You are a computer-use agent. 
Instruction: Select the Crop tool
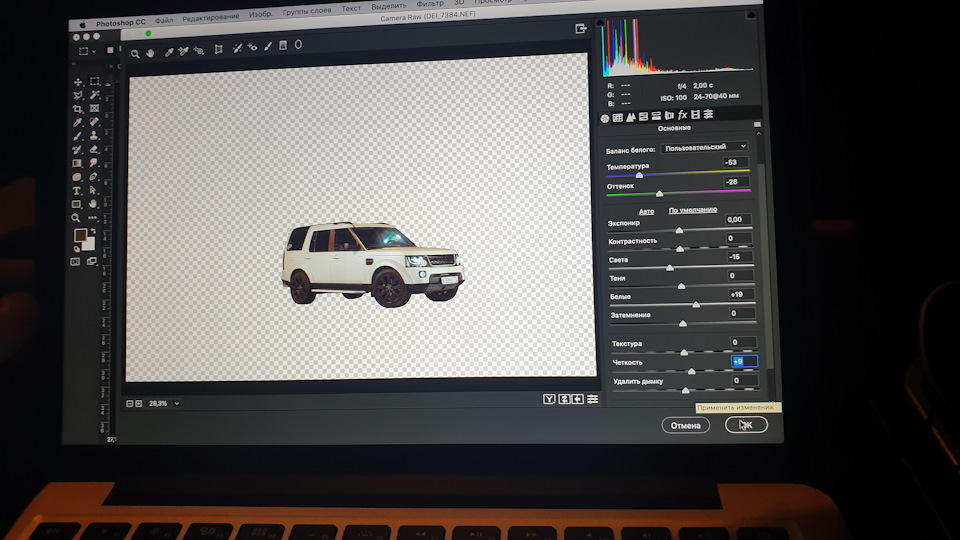(77, 109)
